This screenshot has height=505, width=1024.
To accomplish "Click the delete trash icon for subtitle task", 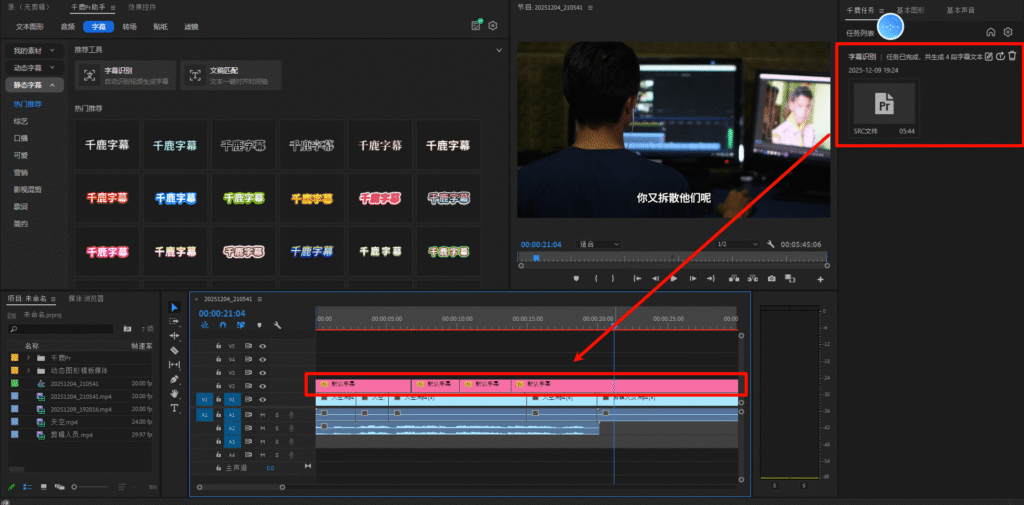I will click(x=1012, y=55).
